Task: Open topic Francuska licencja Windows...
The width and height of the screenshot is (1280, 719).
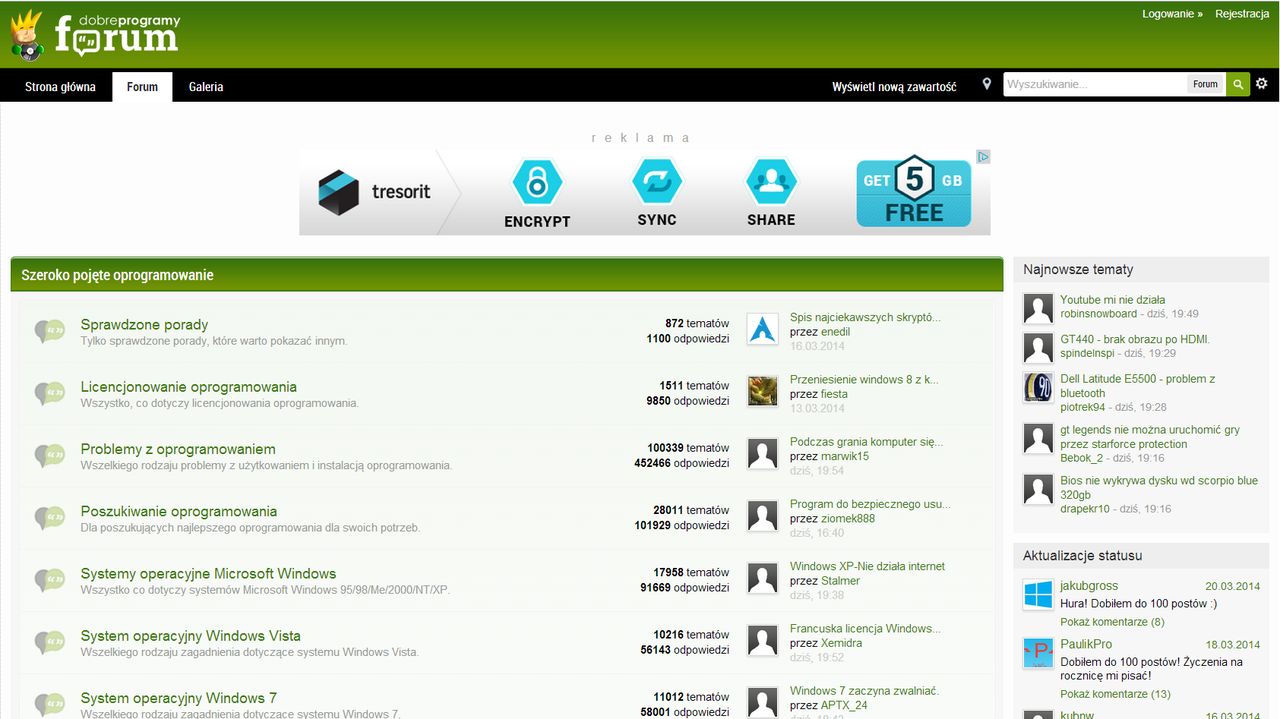Action: [865, 628]
